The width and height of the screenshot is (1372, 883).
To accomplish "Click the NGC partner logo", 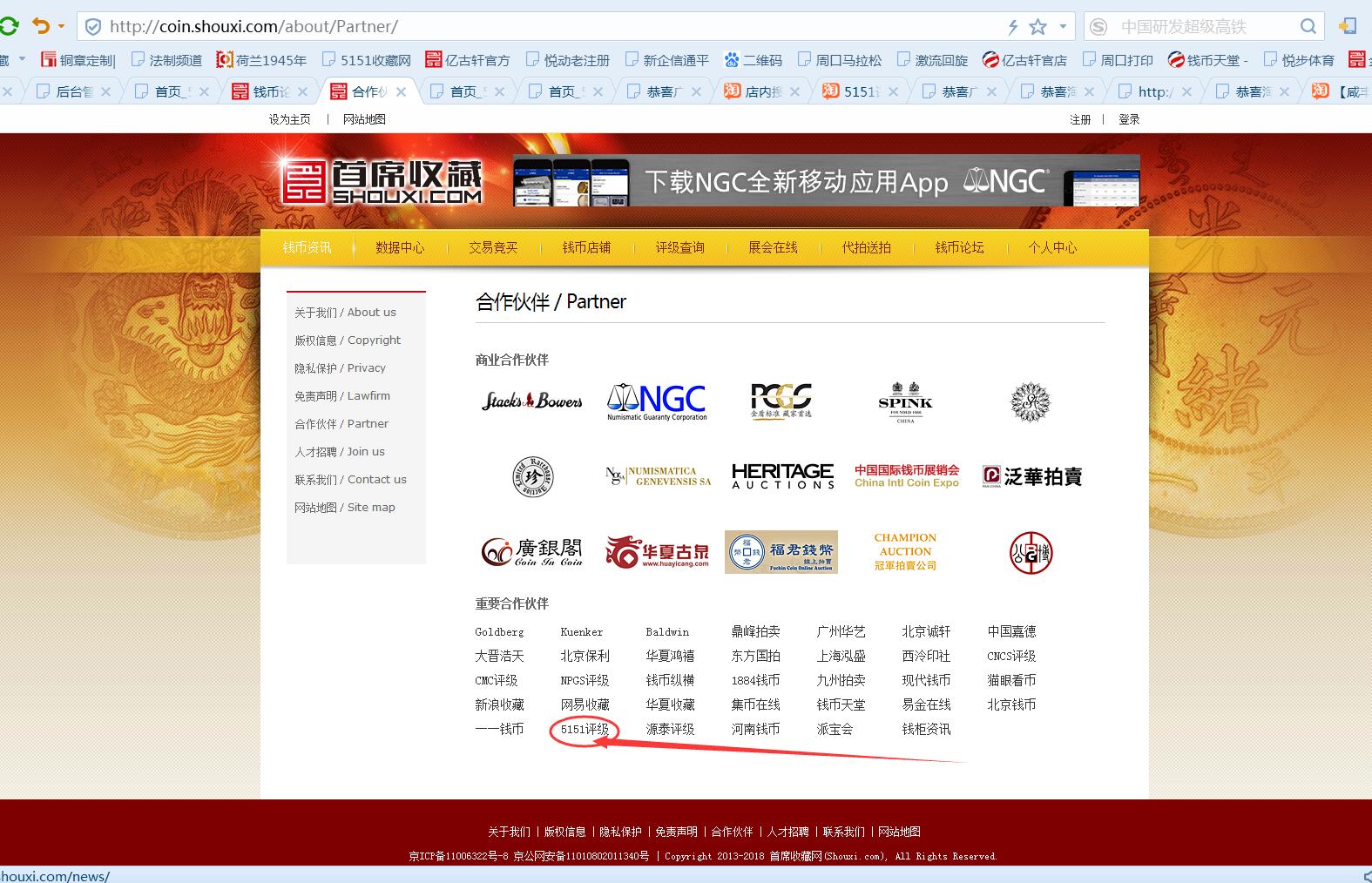I will pos(657,401).
